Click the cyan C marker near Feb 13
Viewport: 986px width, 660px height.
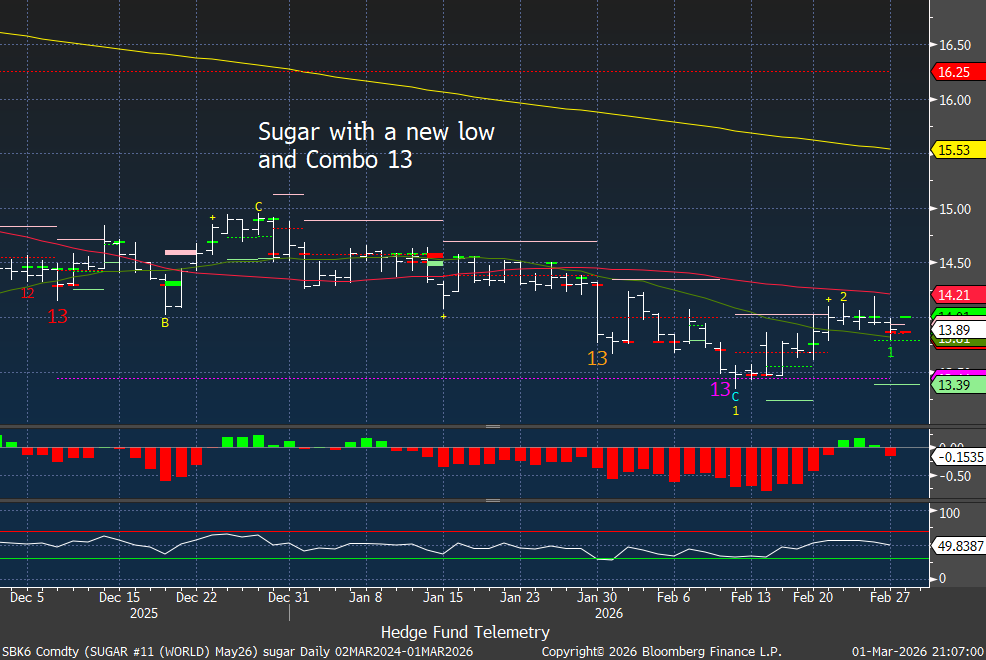coord(736,397)
